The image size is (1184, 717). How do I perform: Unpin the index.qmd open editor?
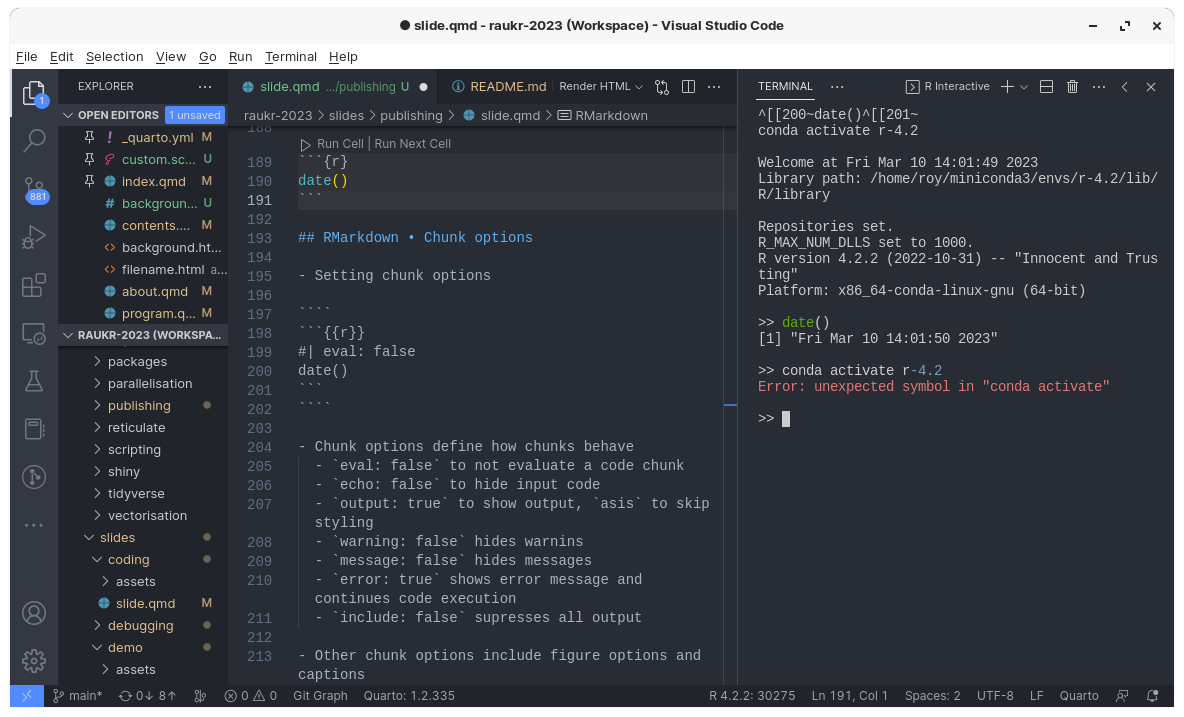click(89, 181)
